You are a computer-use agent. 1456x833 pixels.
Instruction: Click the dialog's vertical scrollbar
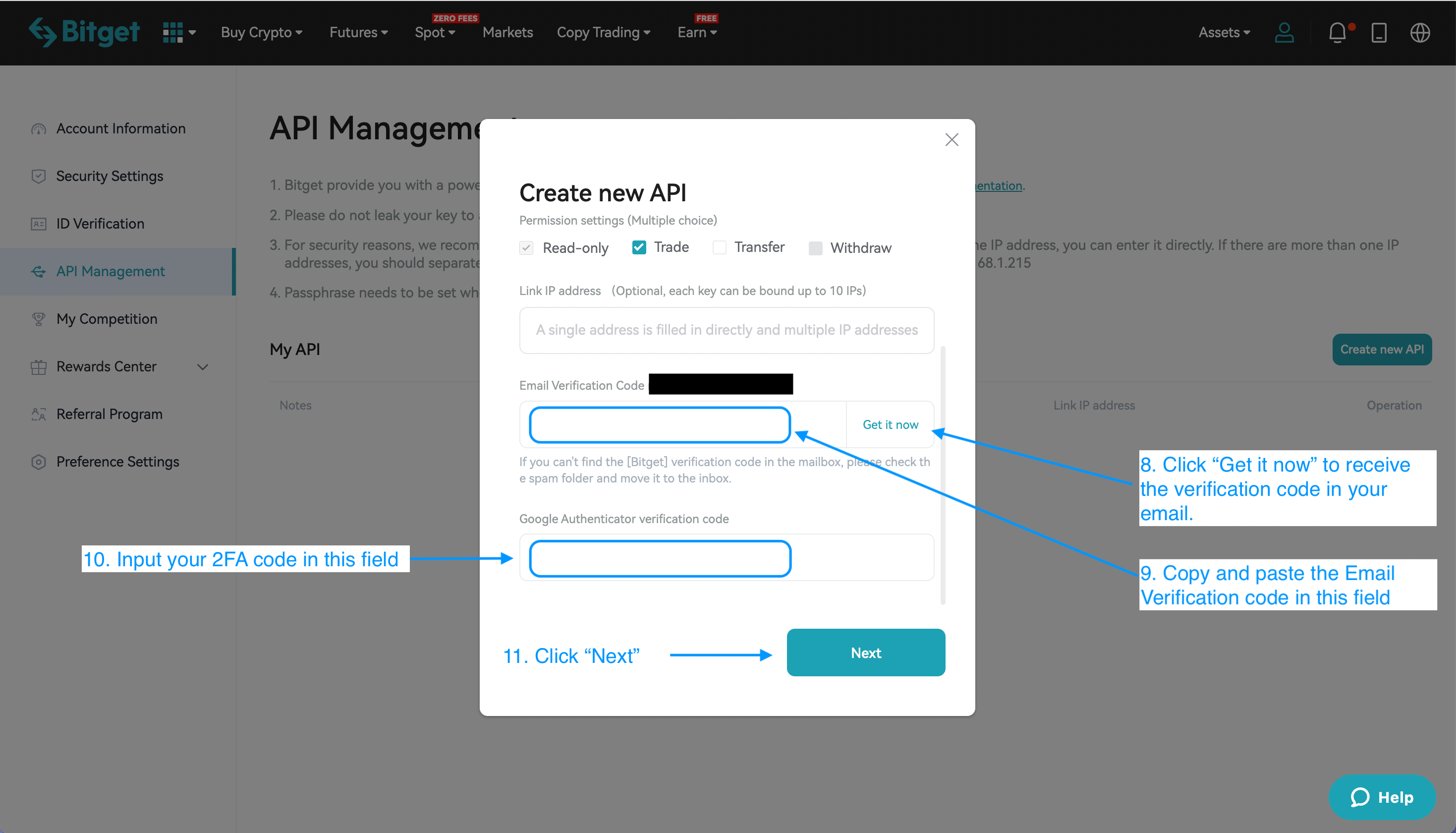(943, 475)
